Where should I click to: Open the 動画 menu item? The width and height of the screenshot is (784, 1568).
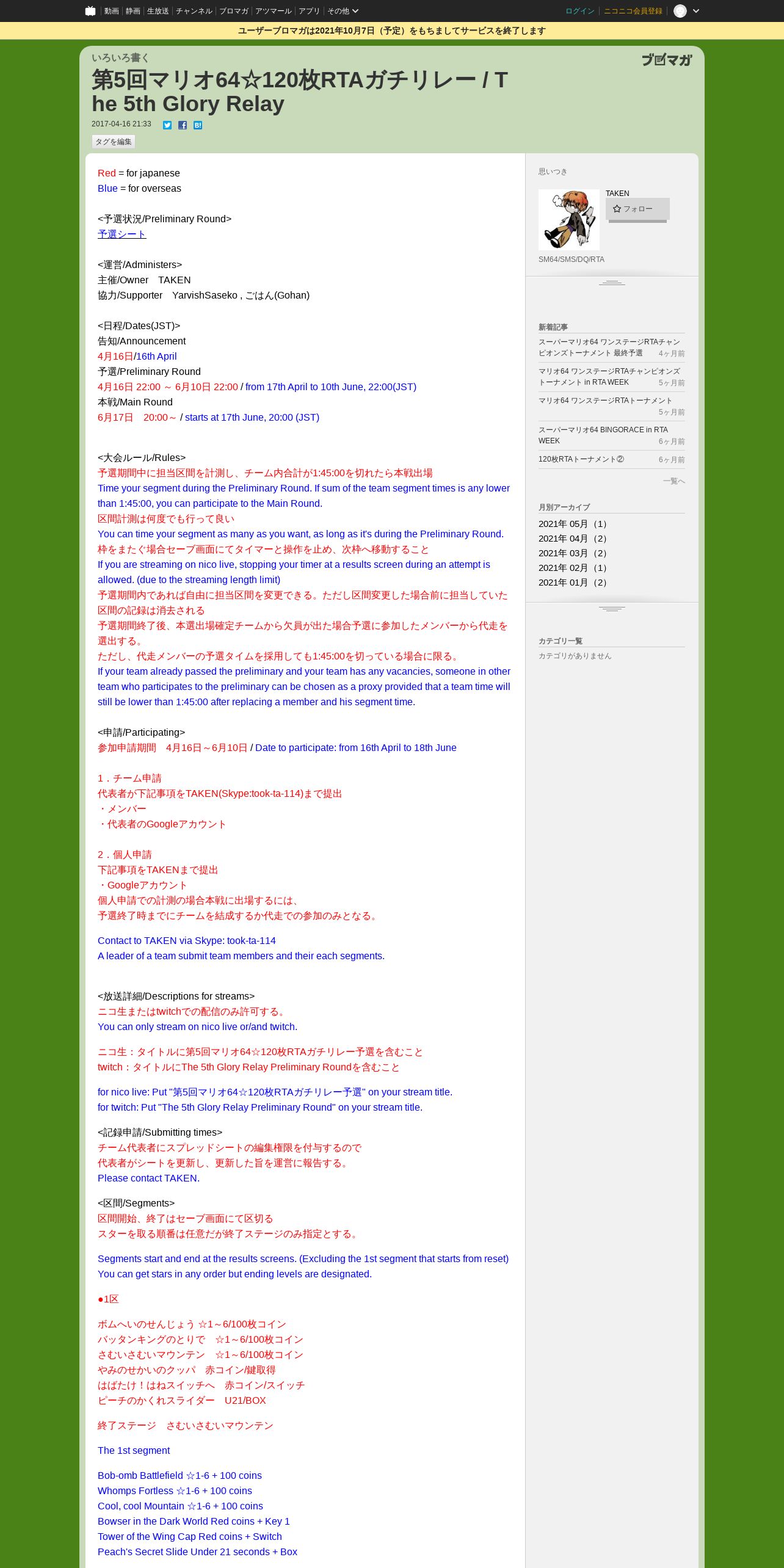[x=111, y=11]
